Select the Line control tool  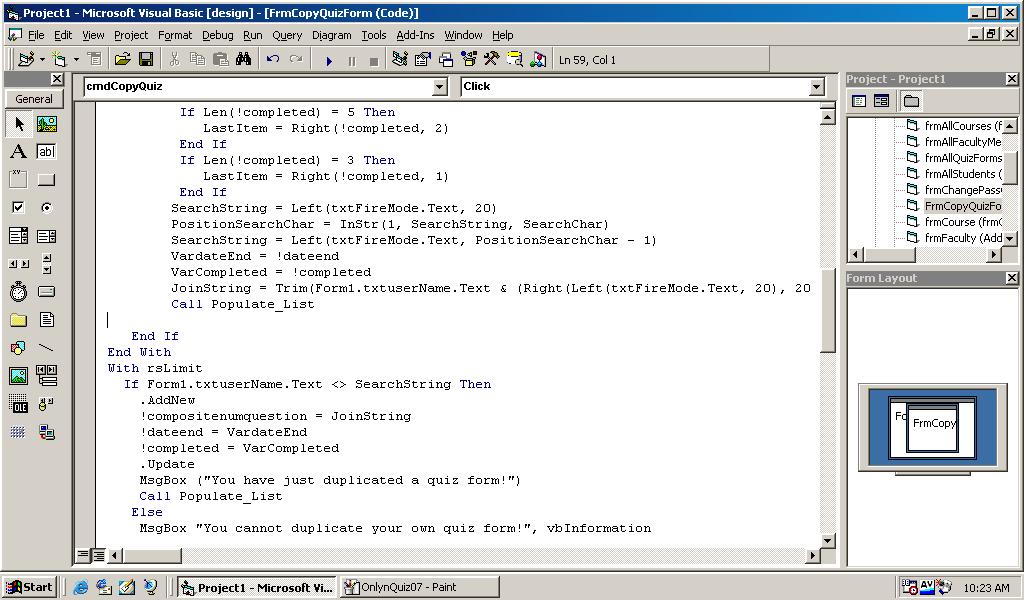[x=46, y=348]
